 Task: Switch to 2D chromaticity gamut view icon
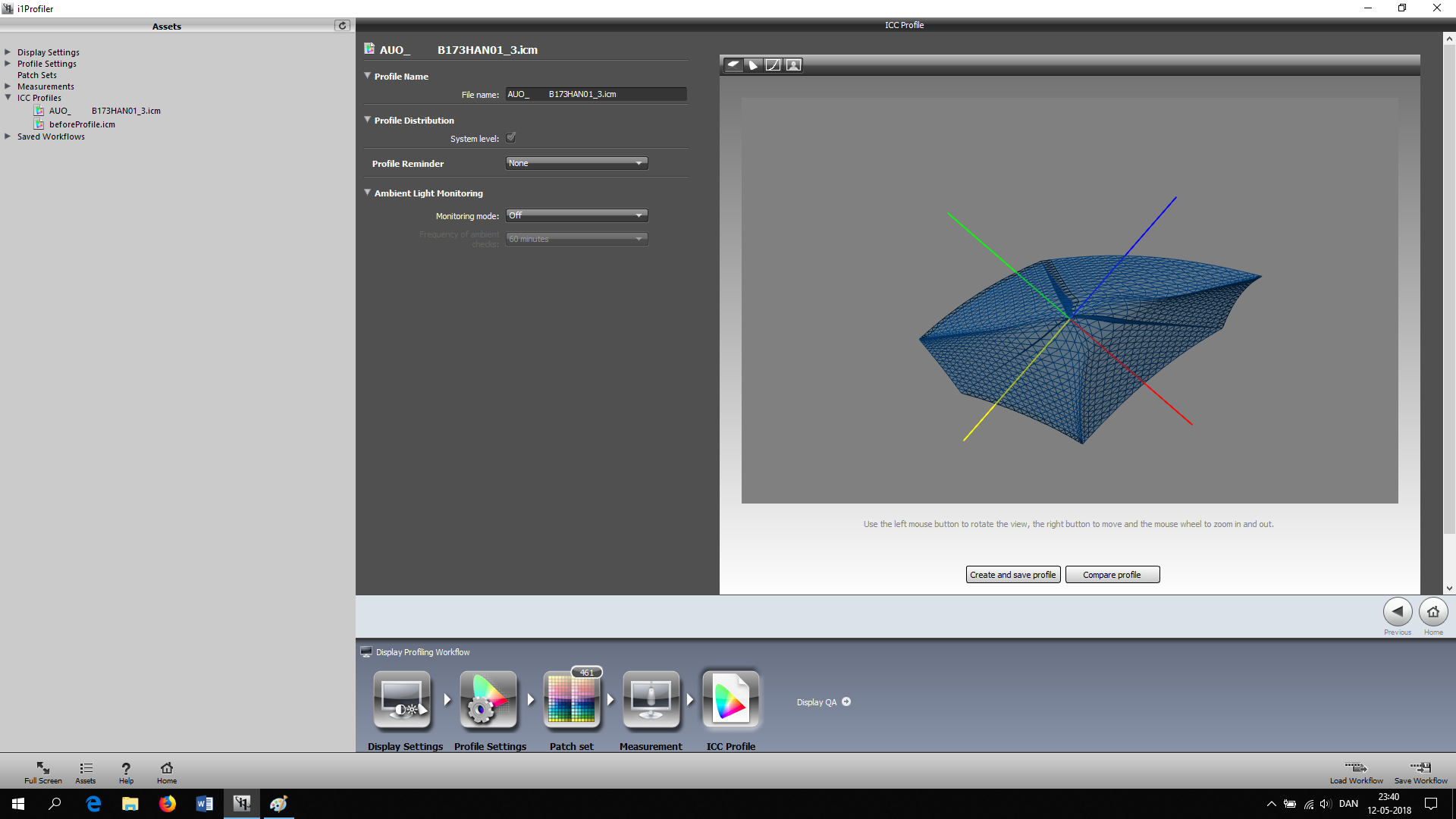click(x=753, y=65)
